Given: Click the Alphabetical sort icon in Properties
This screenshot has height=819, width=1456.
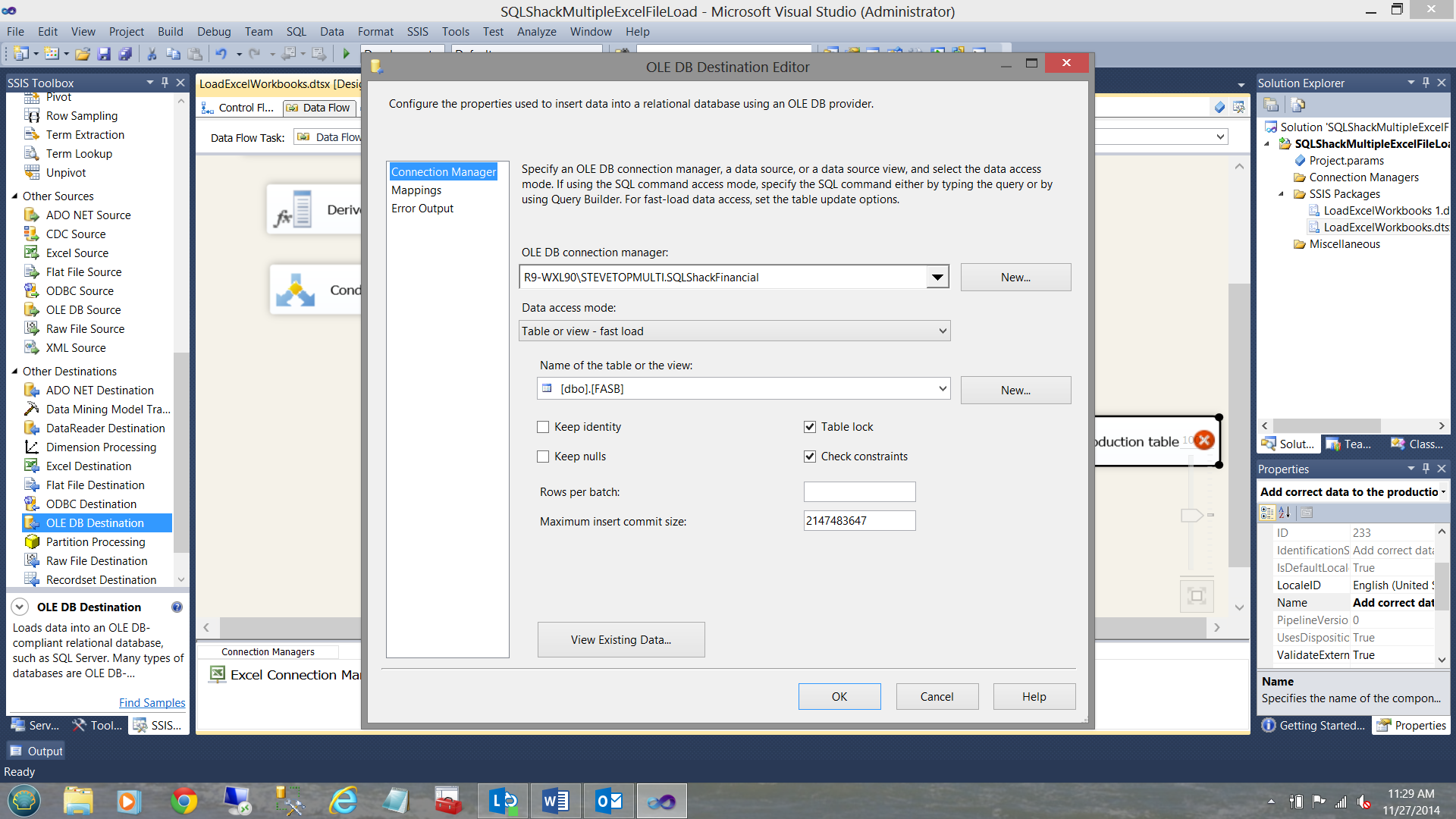Looking at the screenshot, I should (x=1284, y=513).
